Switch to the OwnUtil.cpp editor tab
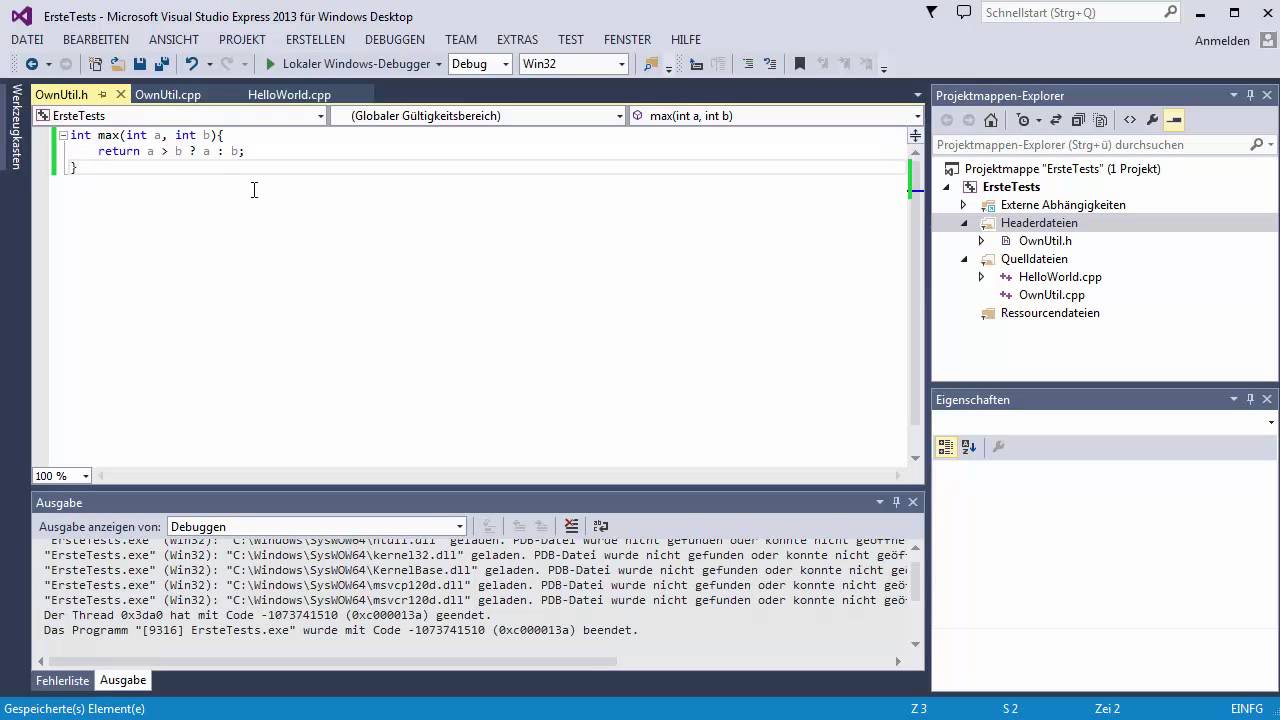The height and width of the screenshot is (720, 1280). 168,94
